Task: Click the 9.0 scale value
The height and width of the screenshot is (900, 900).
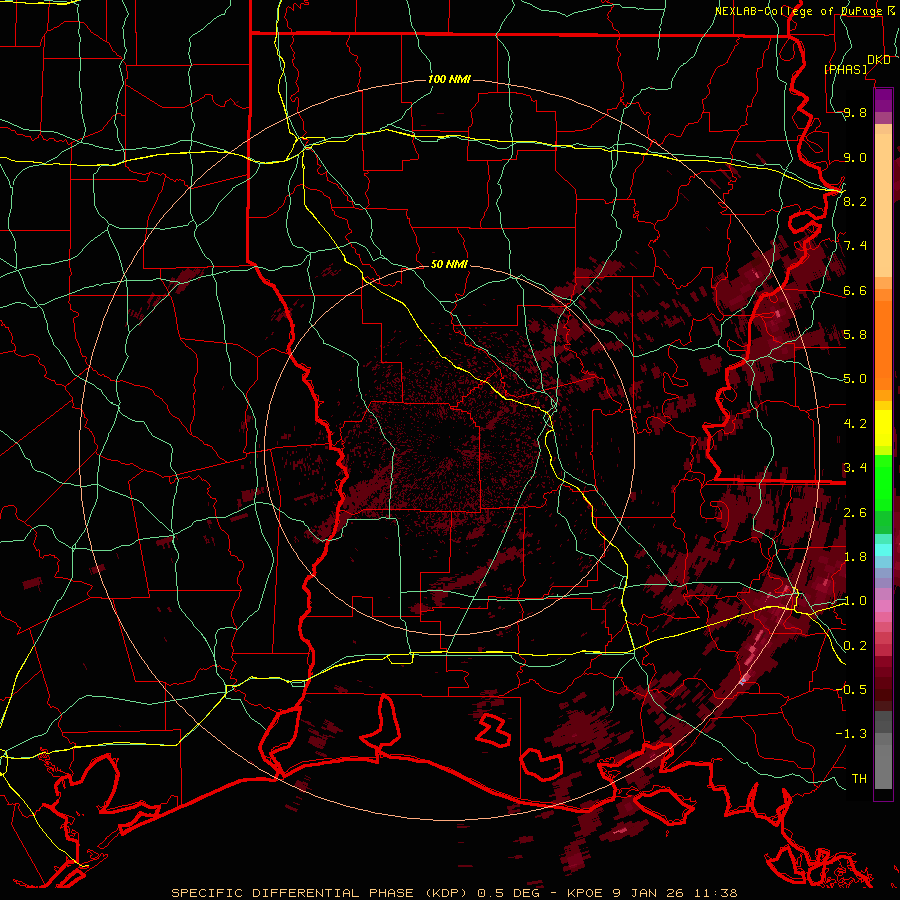Action: [x=855, y=157]
